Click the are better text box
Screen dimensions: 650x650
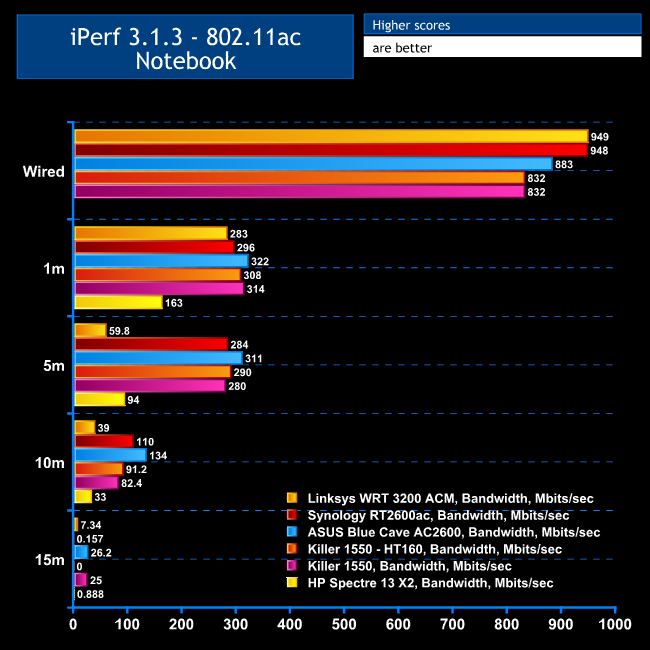tap(502, 47)
